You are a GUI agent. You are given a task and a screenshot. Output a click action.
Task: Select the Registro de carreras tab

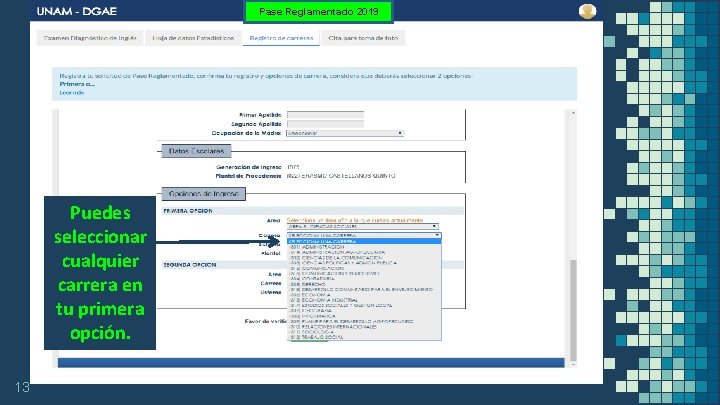tap(281, 38)
